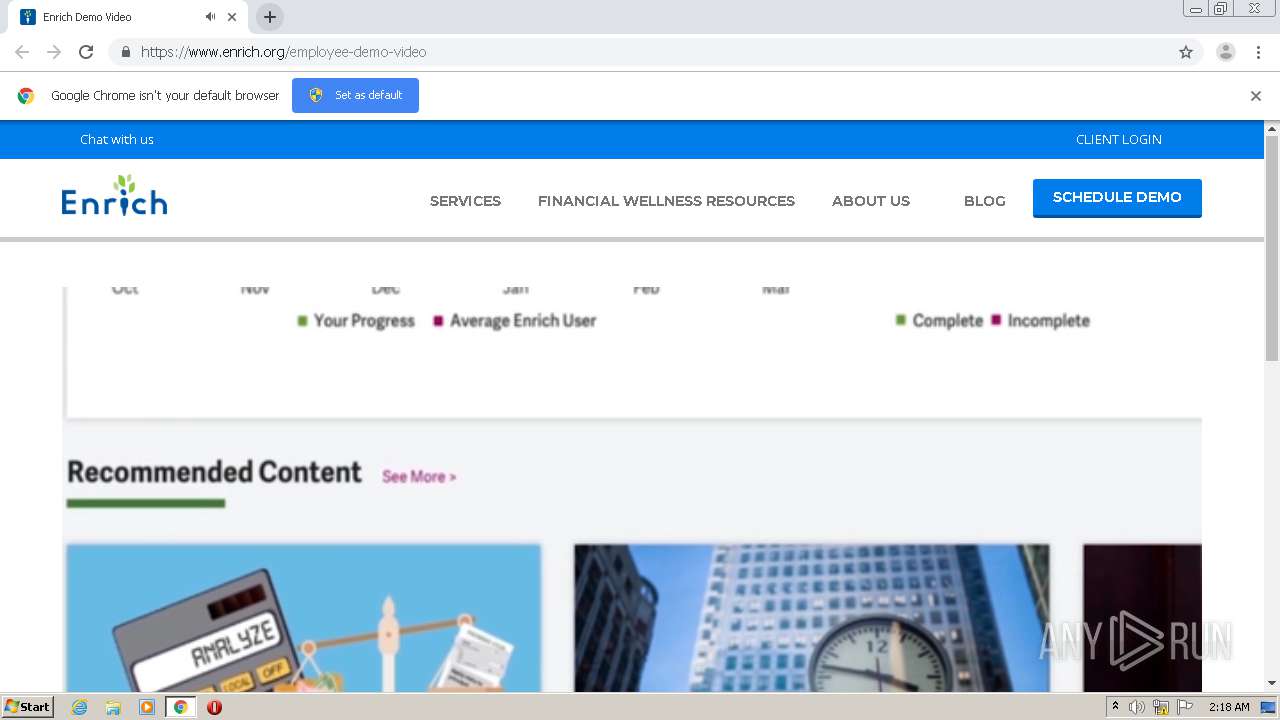1280x720 pixels.
Task: Click the vertical scrollbar thumb
Action: [x=1272, y=248]
